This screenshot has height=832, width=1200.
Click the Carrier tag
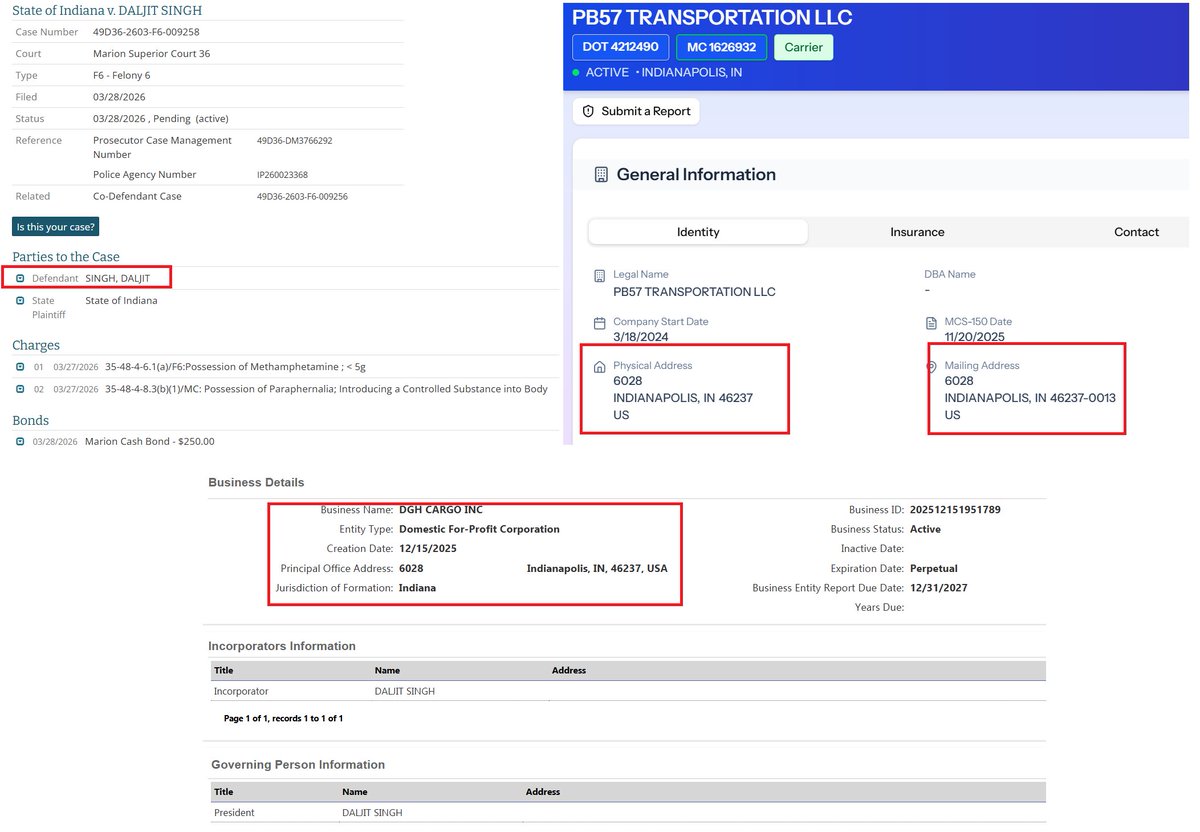pos(804,47)
